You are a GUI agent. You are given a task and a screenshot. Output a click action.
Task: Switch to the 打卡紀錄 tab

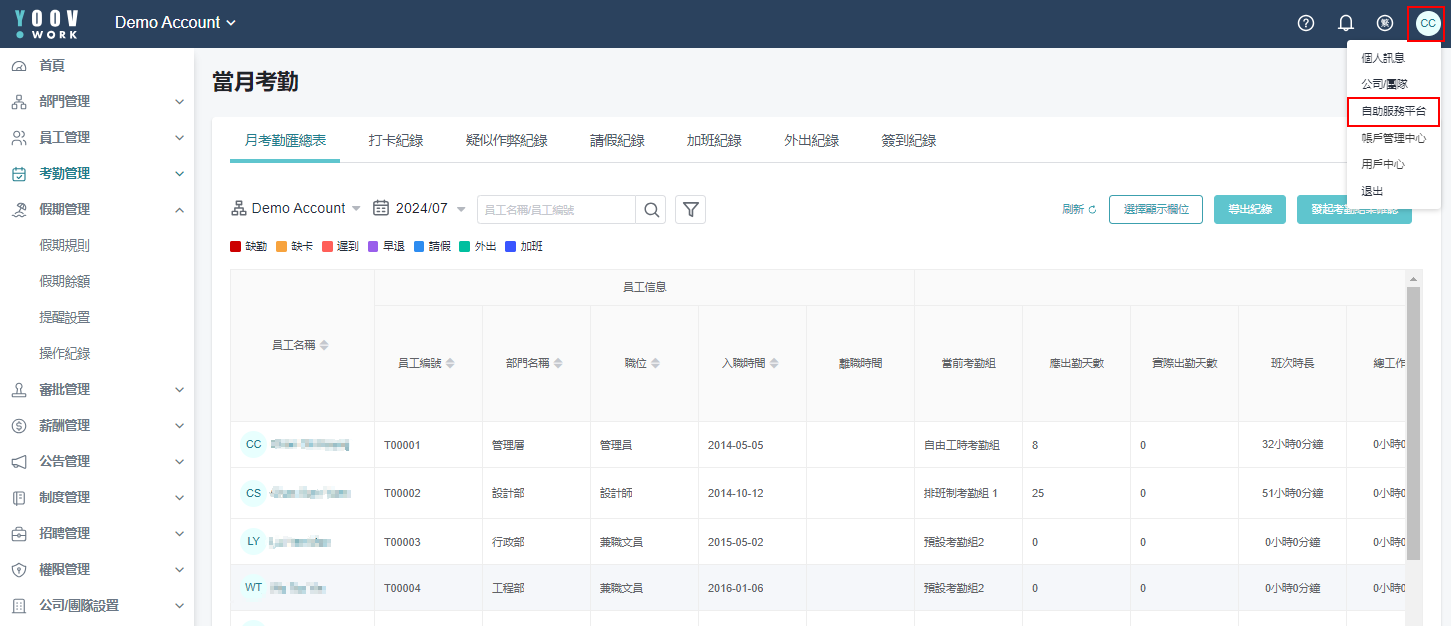(x=395, y=141)
